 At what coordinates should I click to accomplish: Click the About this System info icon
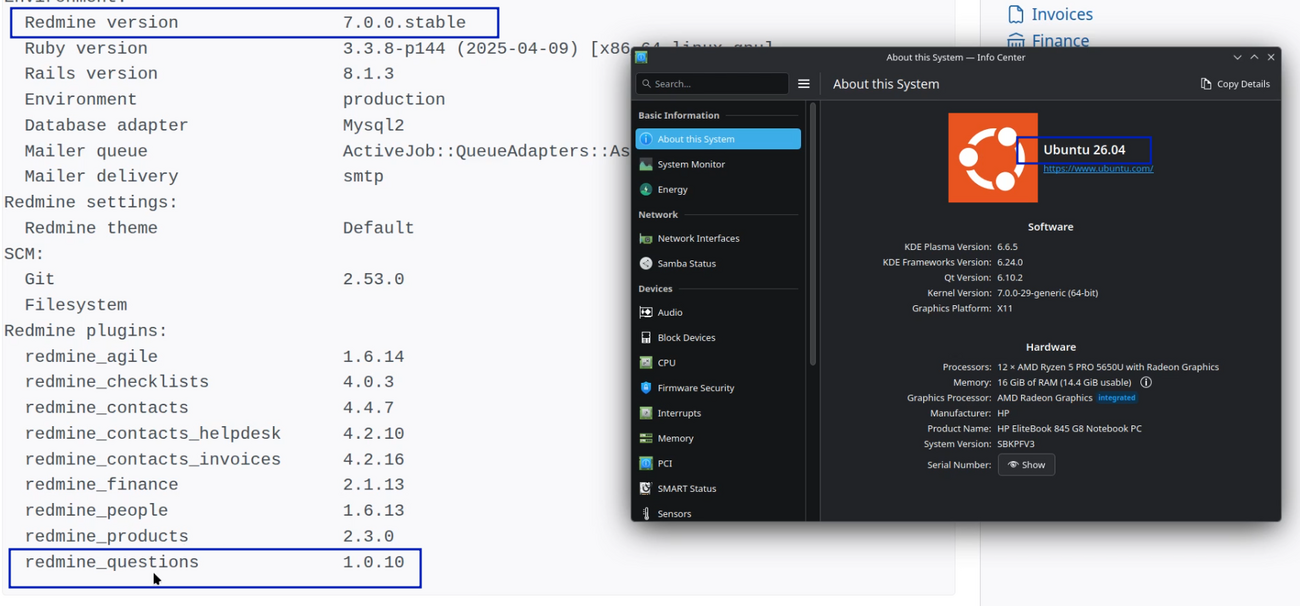tap(646, 139)
